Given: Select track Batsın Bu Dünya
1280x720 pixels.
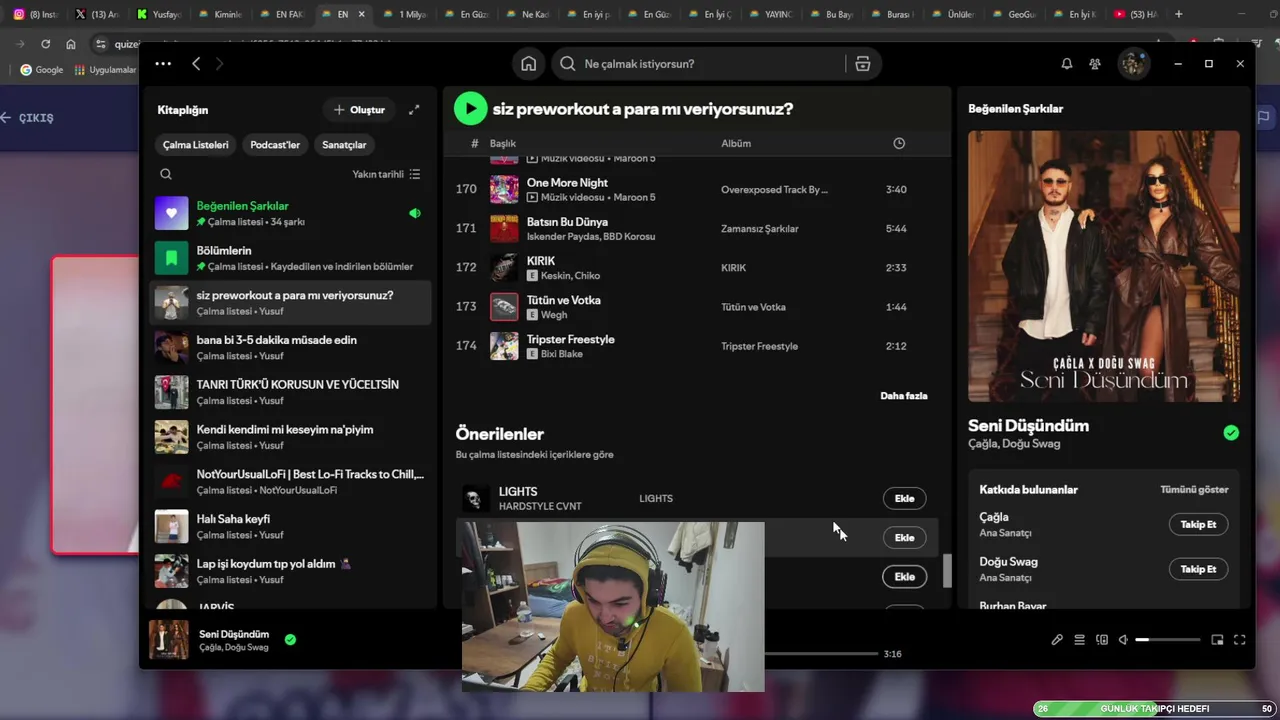Looking at the screenshot, I should 697,228.
